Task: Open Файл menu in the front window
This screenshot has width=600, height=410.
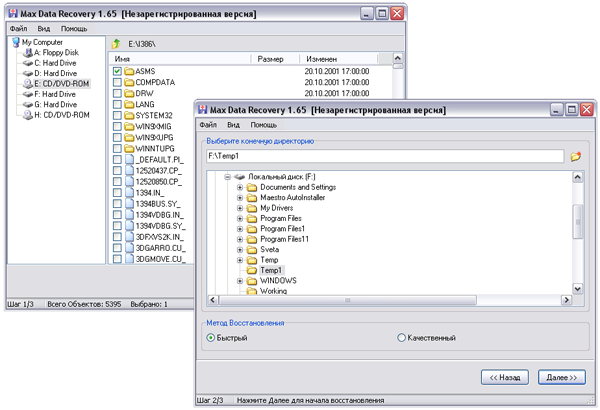Action: (208, 125)
